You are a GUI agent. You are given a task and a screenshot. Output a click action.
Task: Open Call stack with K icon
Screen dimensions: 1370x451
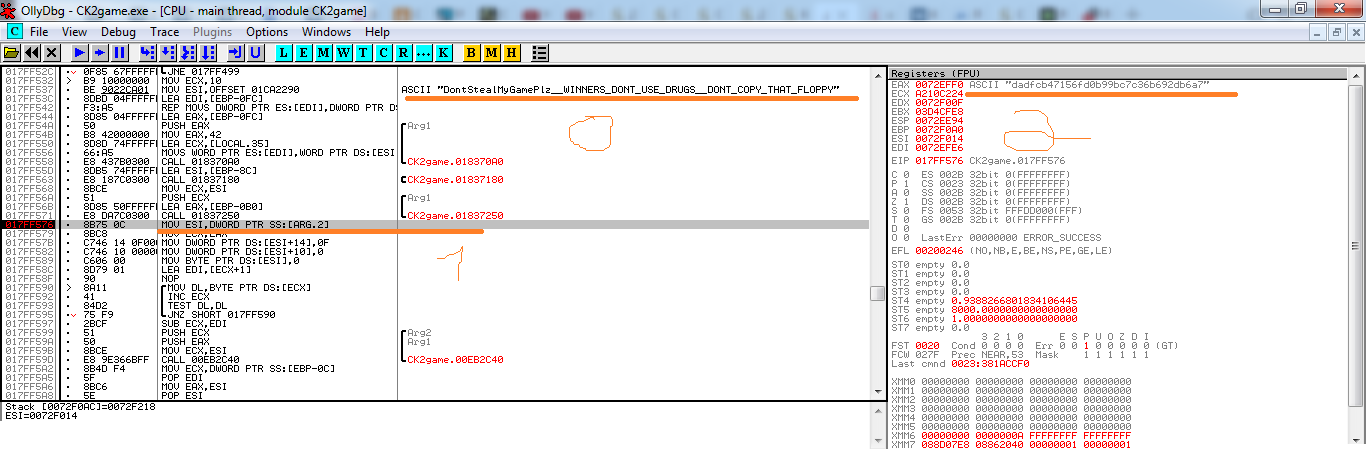tap(443, 52)
